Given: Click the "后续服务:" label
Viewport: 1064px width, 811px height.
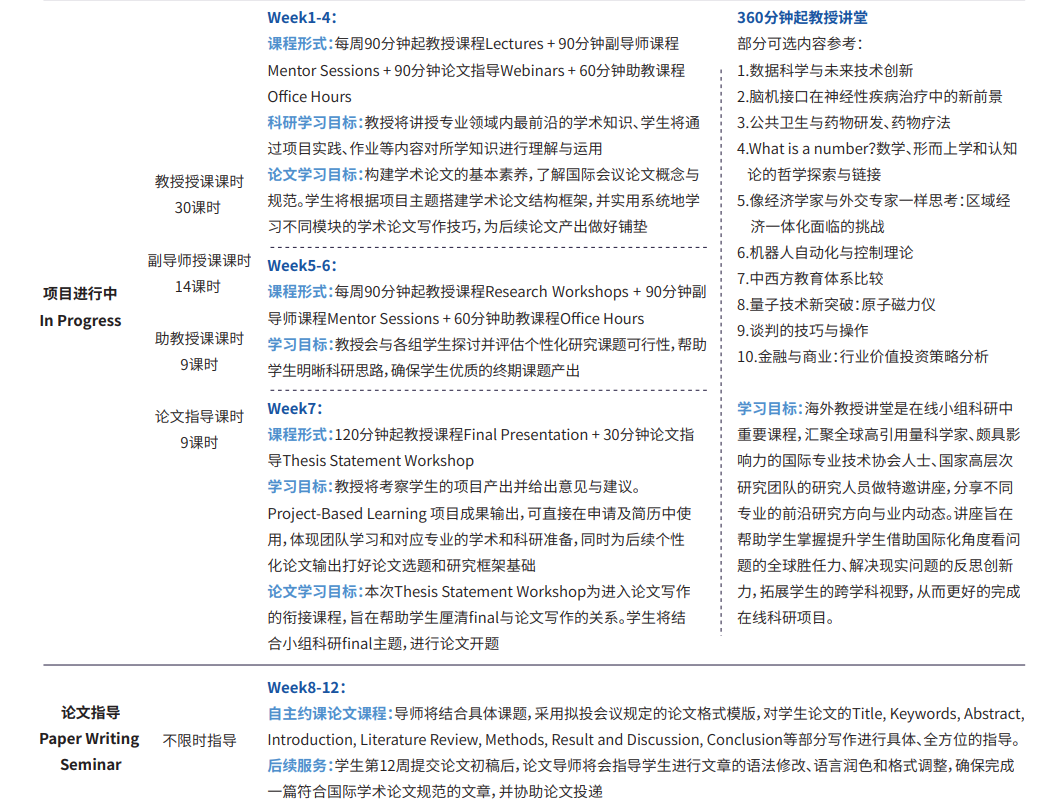Looking at the screenshot, I should tap(300, 766).
